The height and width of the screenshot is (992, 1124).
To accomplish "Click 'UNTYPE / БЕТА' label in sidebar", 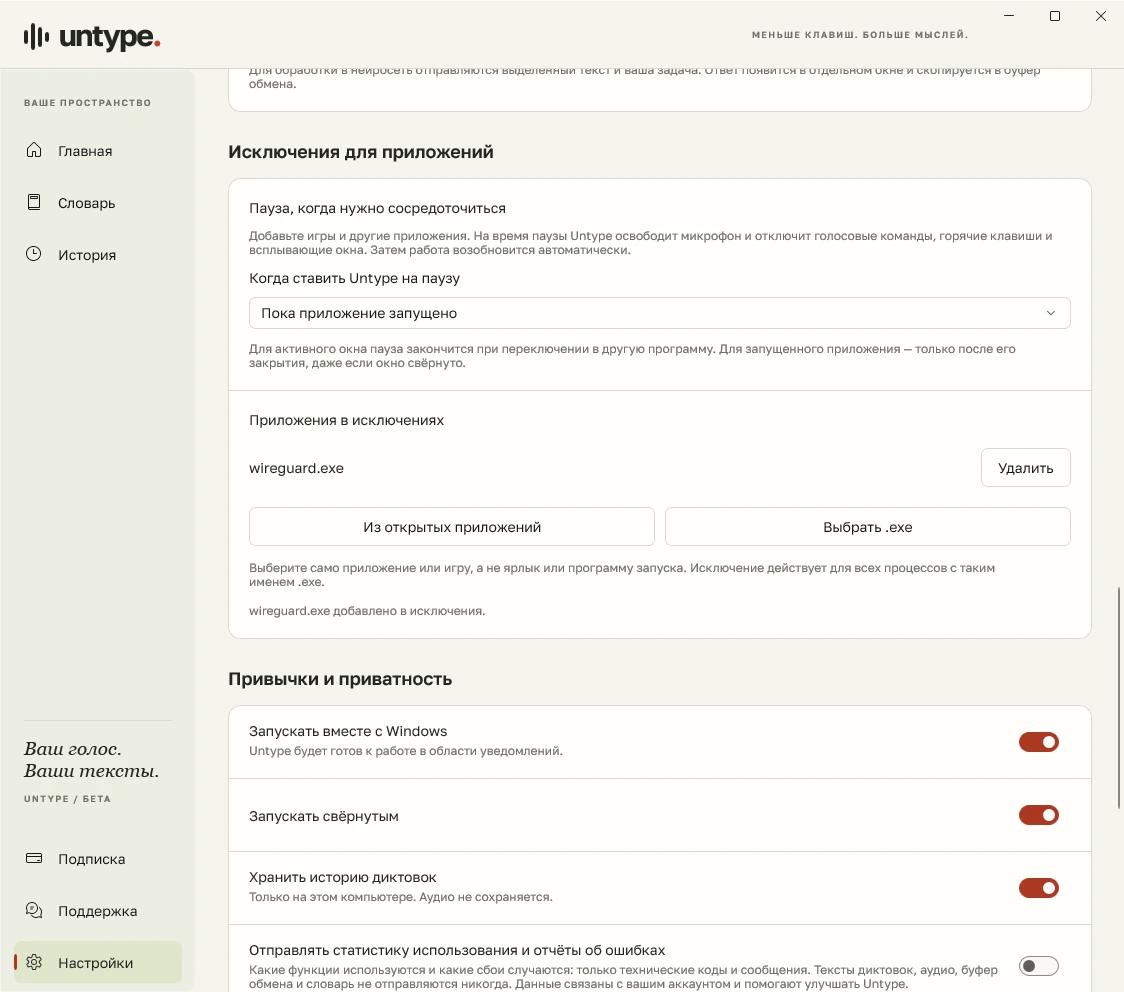I will pos(67,798).
